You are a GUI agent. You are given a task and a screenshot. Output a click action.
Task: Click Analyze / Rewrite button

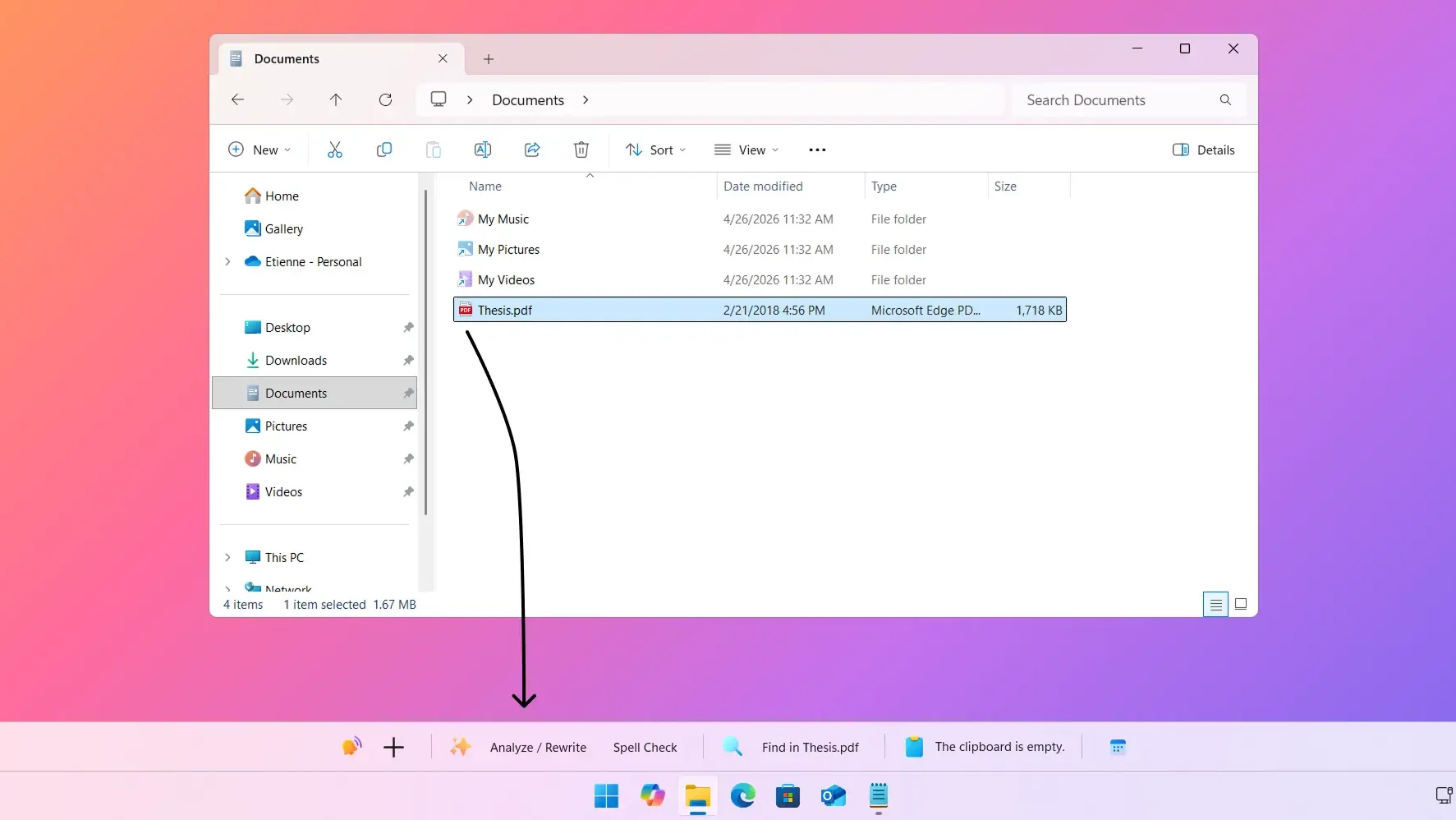(538, 747)
